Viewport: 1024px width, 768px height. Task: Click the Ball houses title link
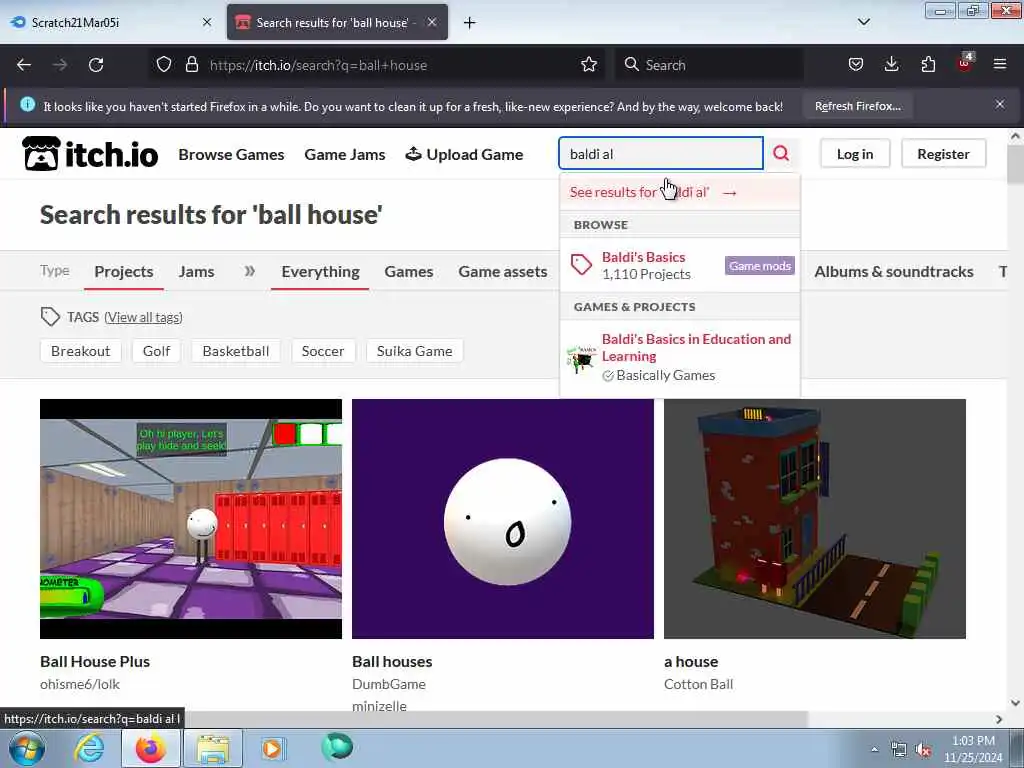click(x=392, y=662)
